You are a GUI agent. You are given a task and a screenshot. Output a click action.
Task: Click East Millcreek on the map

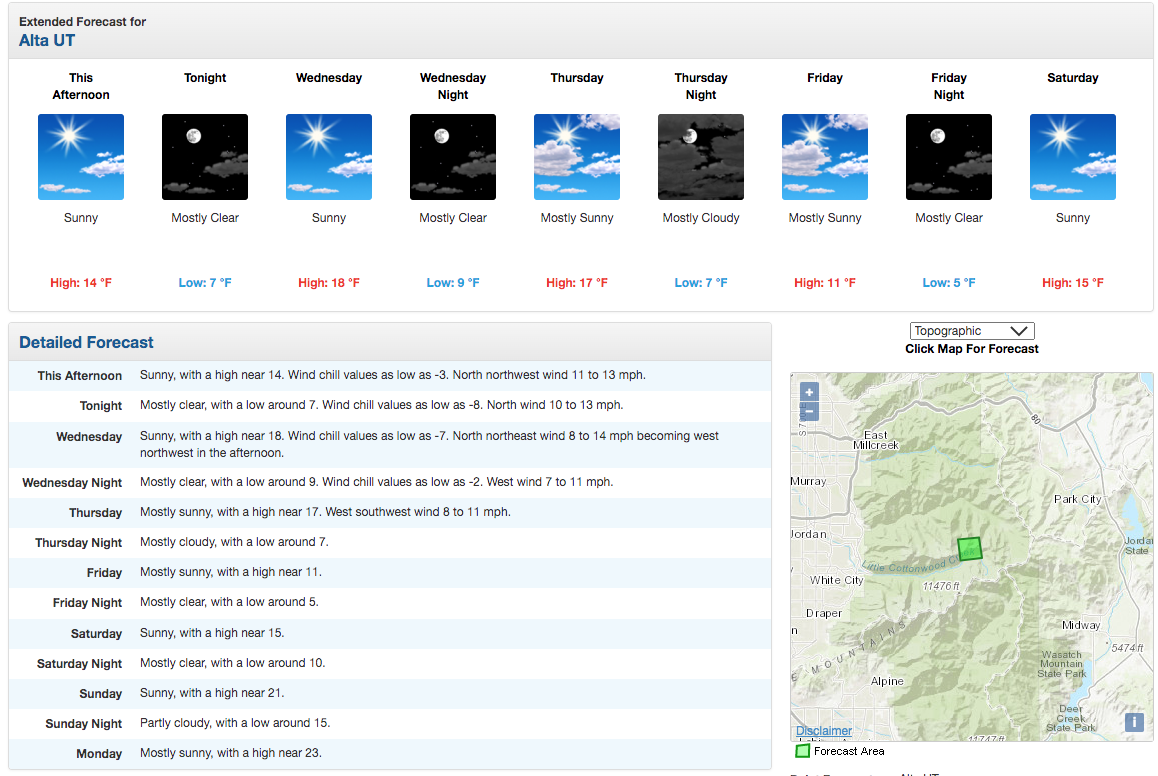pos(876,440)
